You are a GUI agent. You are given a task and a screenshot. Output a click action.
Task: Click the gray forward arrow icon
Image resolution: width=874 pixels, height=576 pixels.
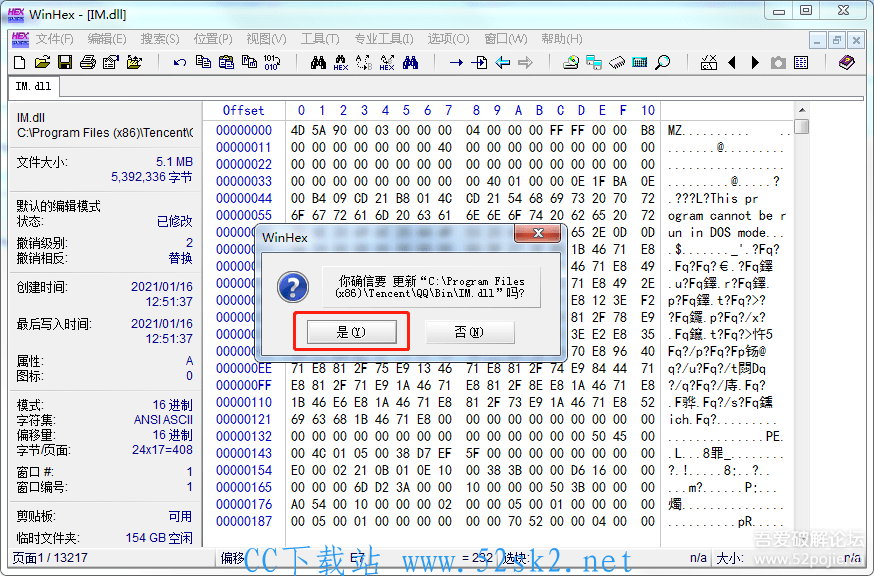point(525,62)
